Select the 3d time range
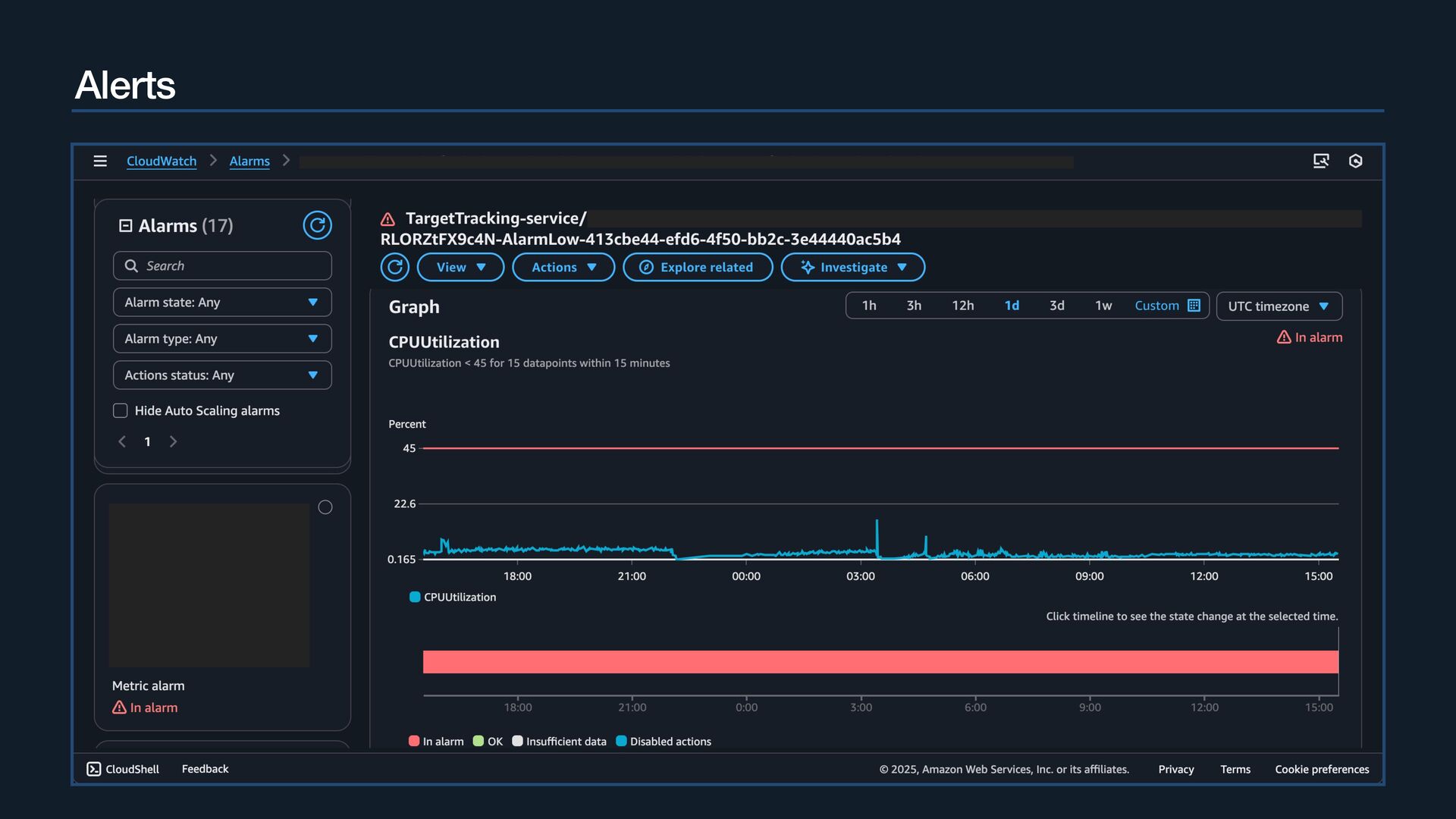This screenshot has width=1456, height=819. 1057,306
